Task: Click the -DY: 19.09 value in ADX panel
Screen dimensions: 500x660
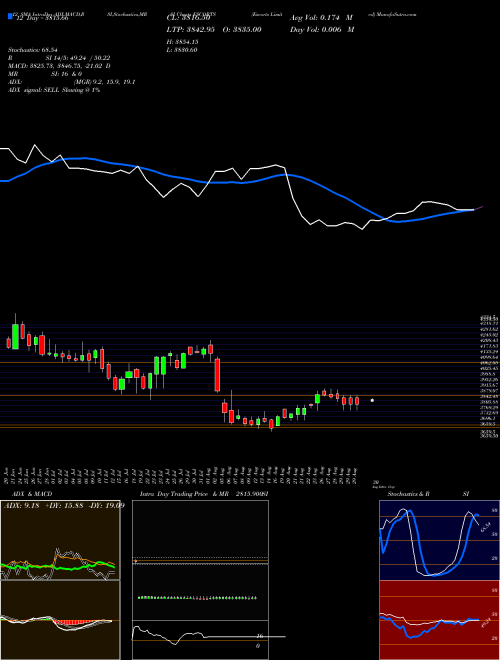Action: pos(106,505)
